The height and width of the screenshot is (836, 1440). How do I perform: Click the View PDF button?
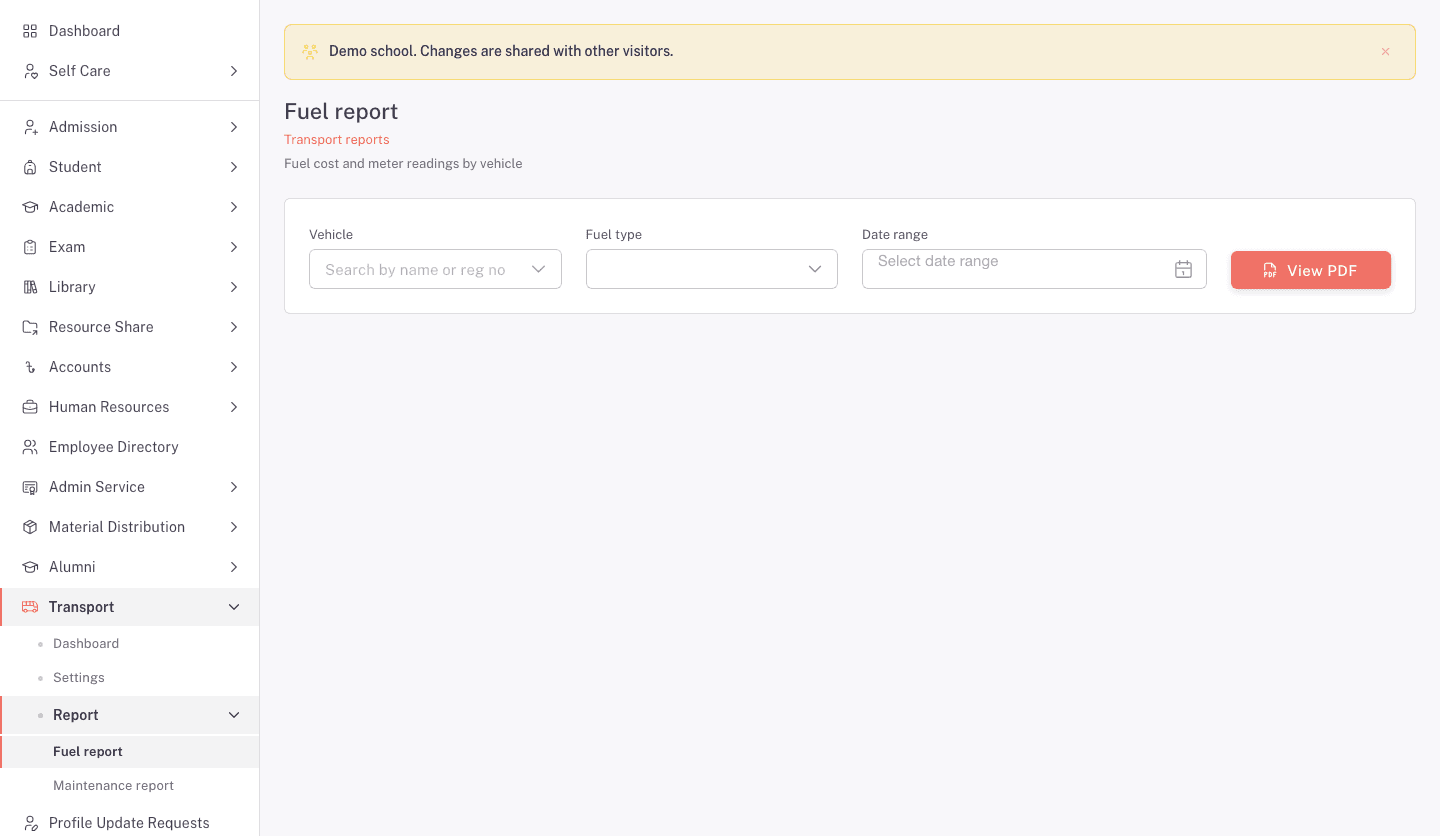click(1310, 270)
